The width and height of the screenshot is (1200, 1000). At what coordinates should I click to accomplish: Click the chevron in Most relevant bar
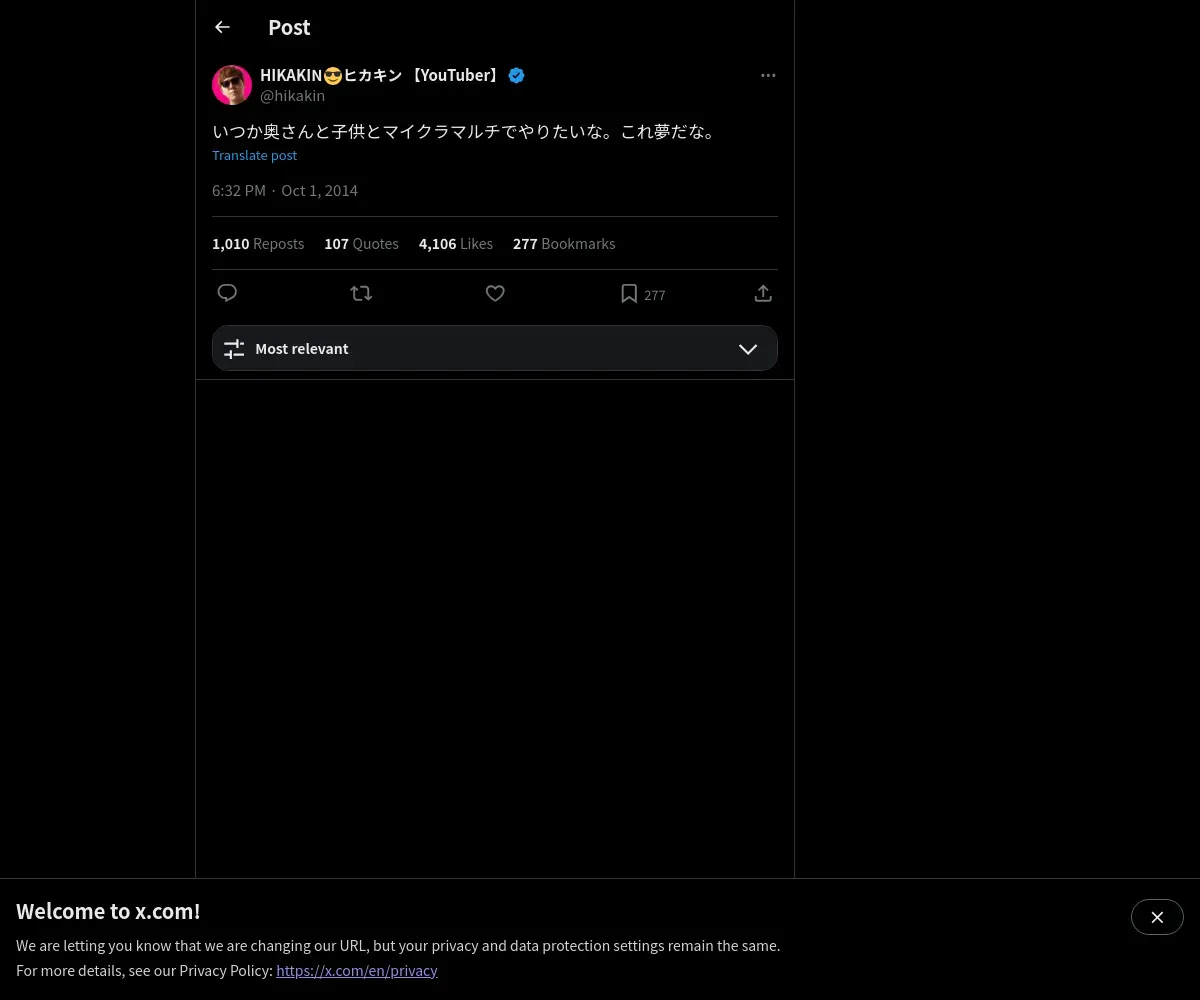pos(748,349)
